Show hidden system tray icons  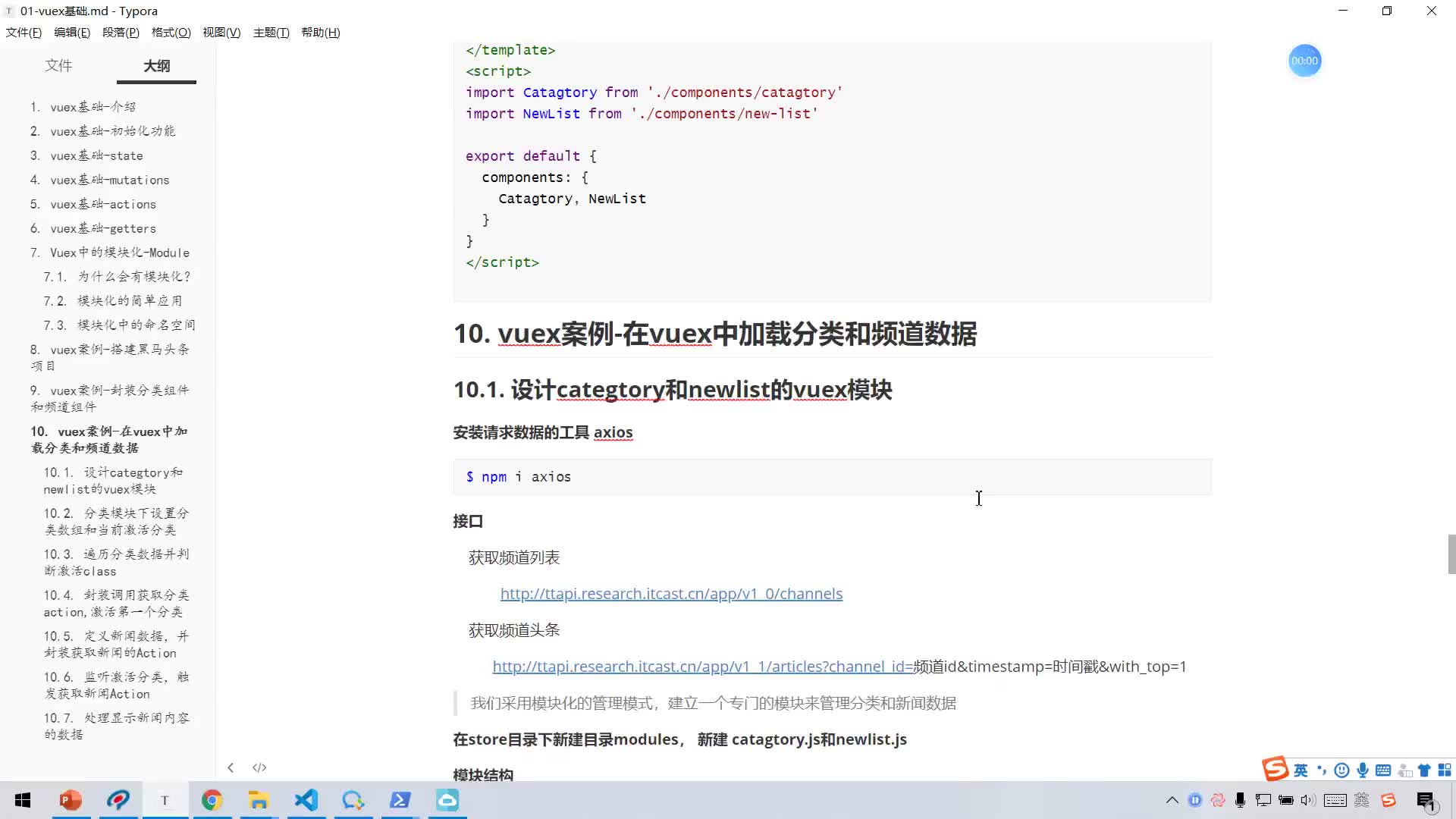(x=1172, y=800)
